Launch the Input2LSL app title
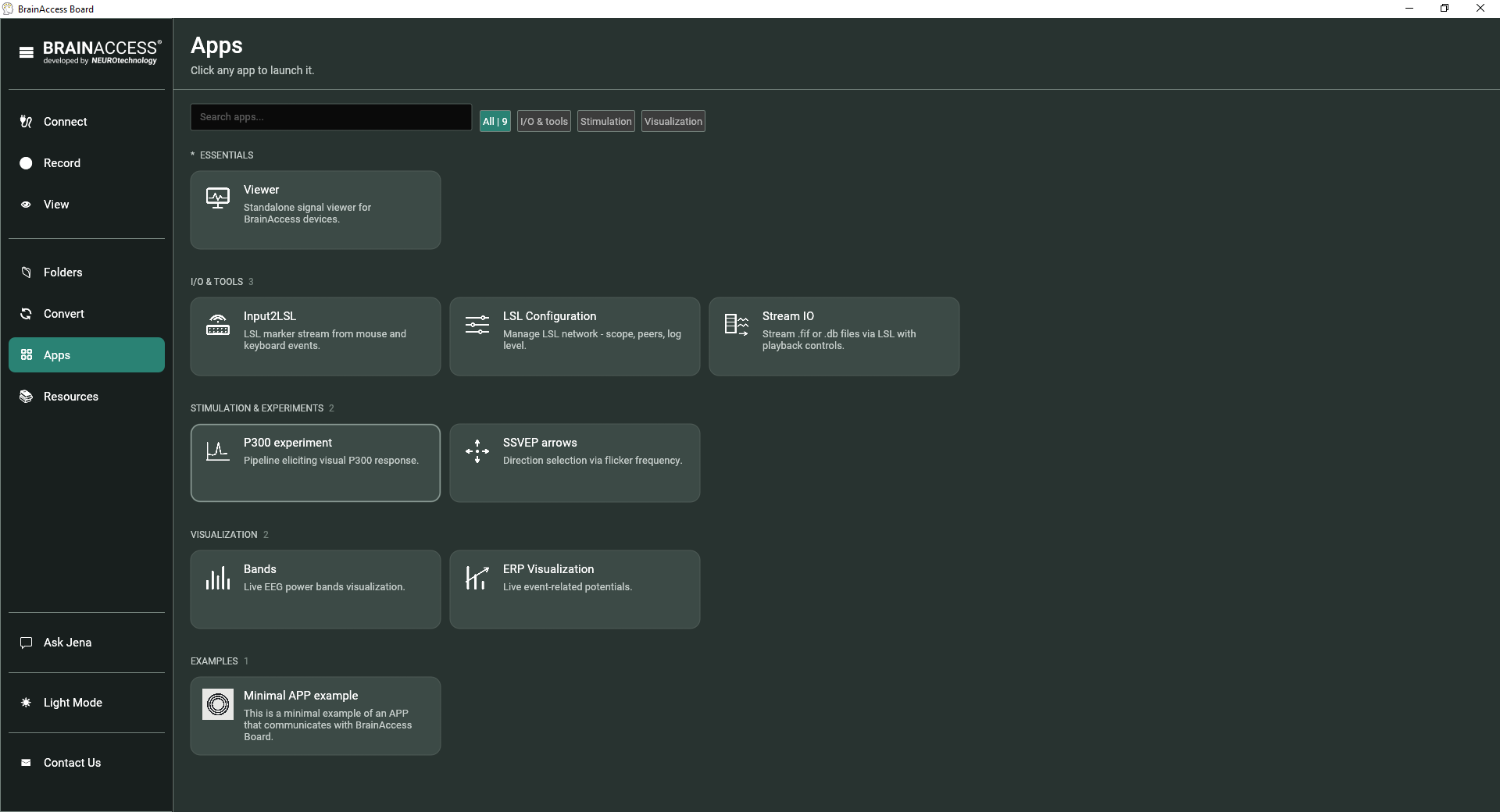 pyautogui.click(x=270, y=316)
